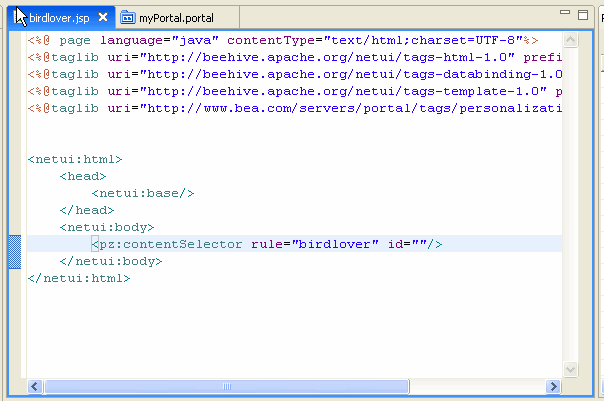Minimize the editor pane
This screenshot has height=401, width=604.
point(565,13)
